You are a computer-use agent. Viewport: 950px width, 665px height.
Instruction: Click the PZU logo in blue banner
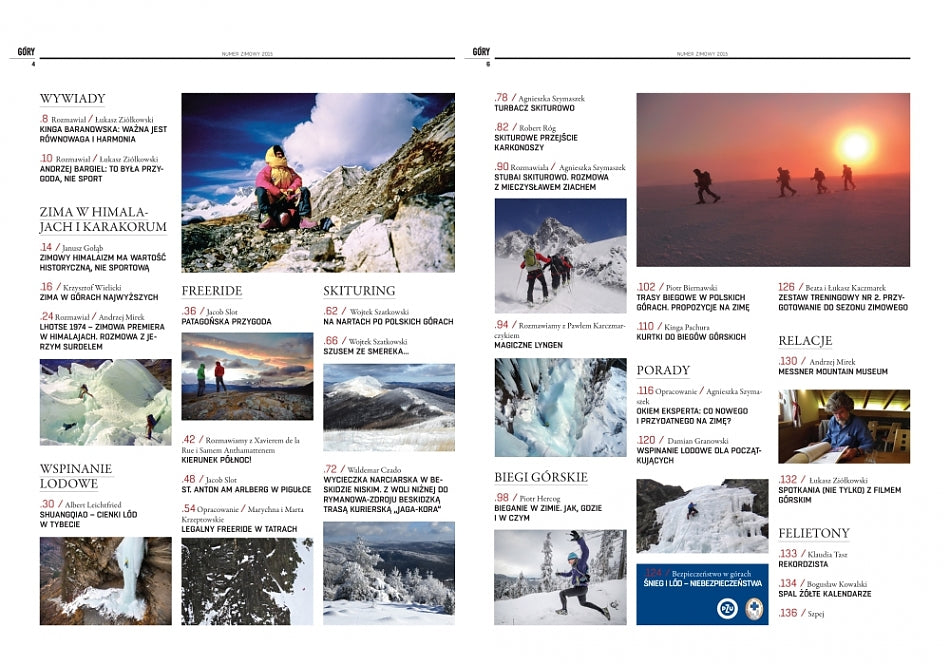726,608
